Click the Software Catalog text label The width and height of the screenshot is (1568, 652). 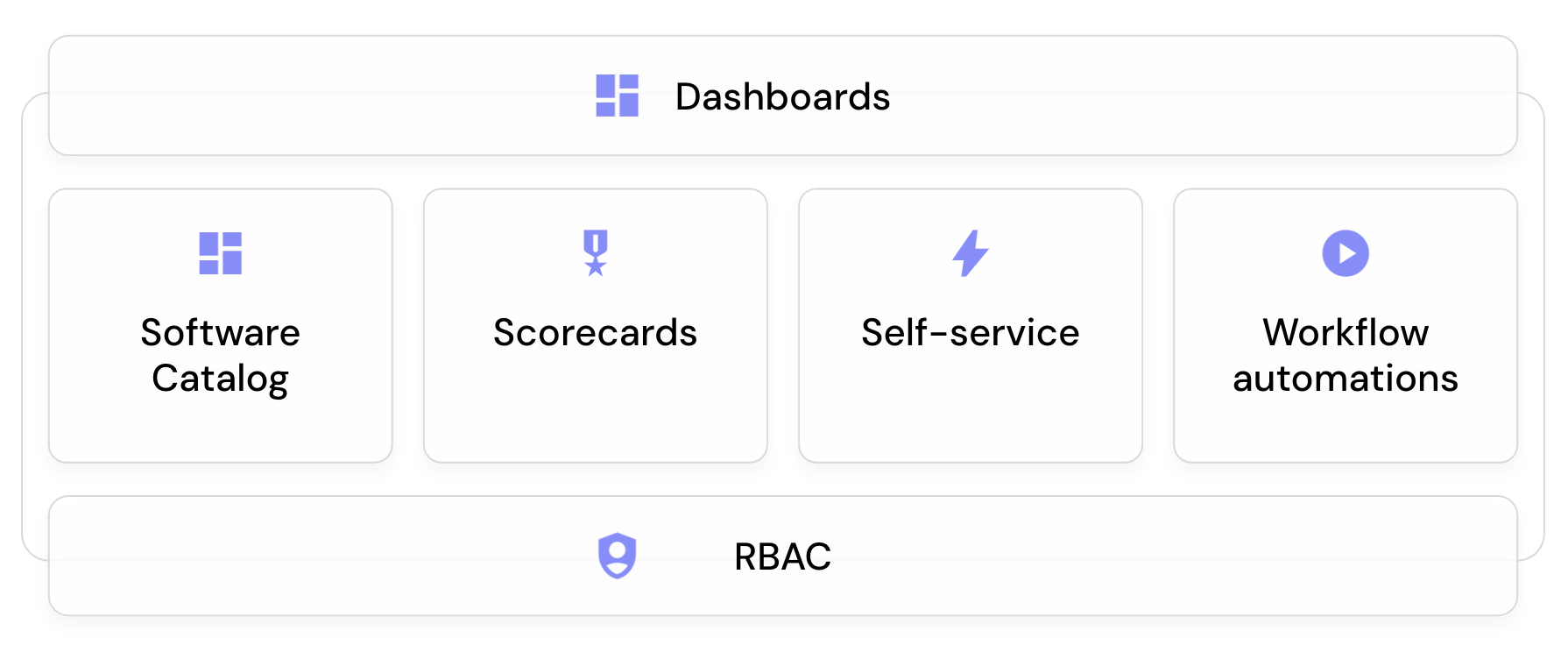click(221, 356)
